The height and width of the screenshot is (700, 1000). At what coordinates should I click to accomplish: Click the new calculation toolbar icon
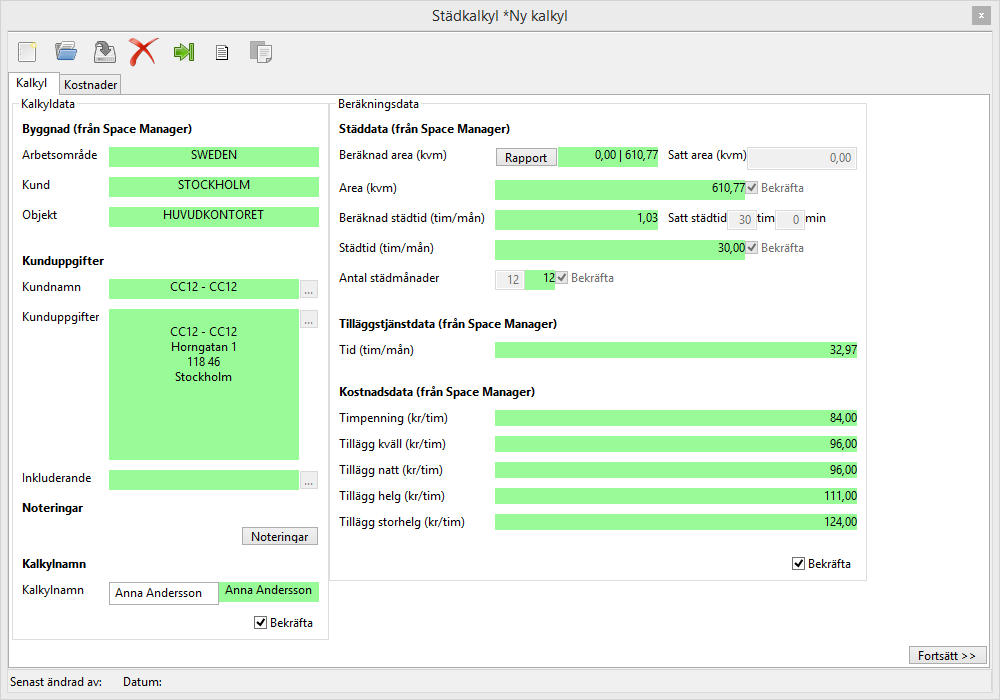pos(27,52)
